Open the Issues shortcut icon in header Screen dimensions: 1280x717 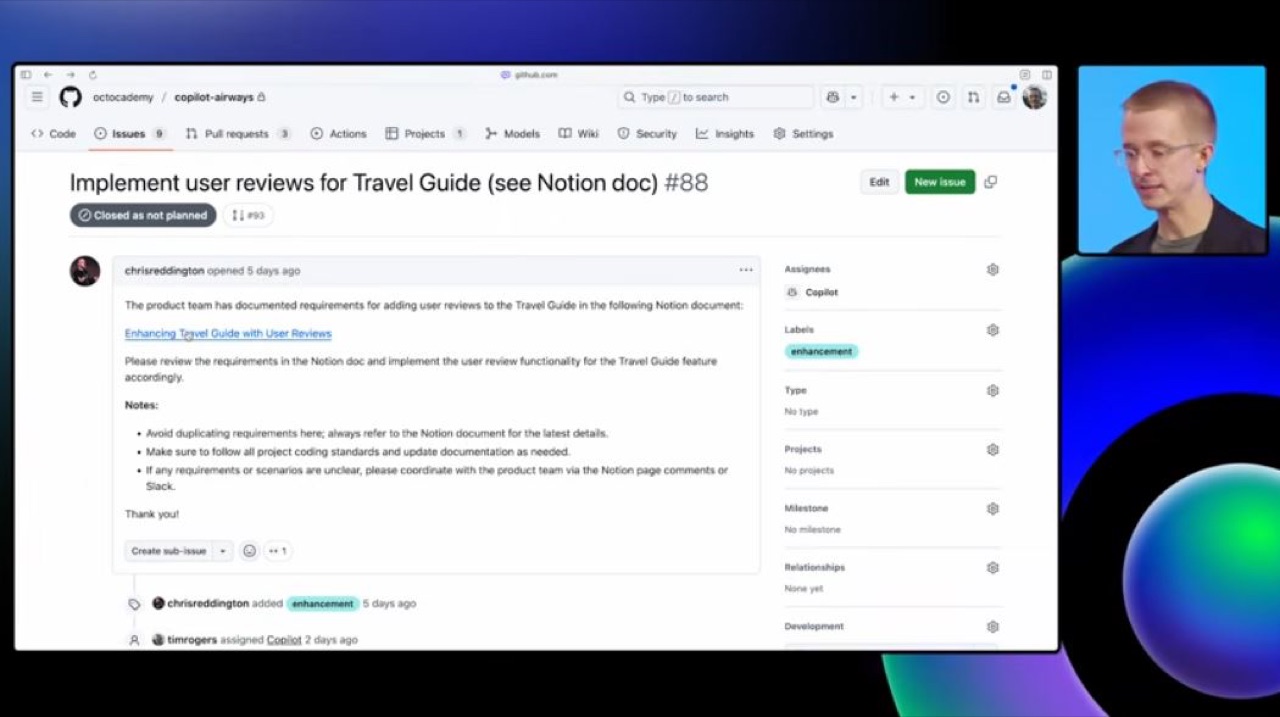943,97
